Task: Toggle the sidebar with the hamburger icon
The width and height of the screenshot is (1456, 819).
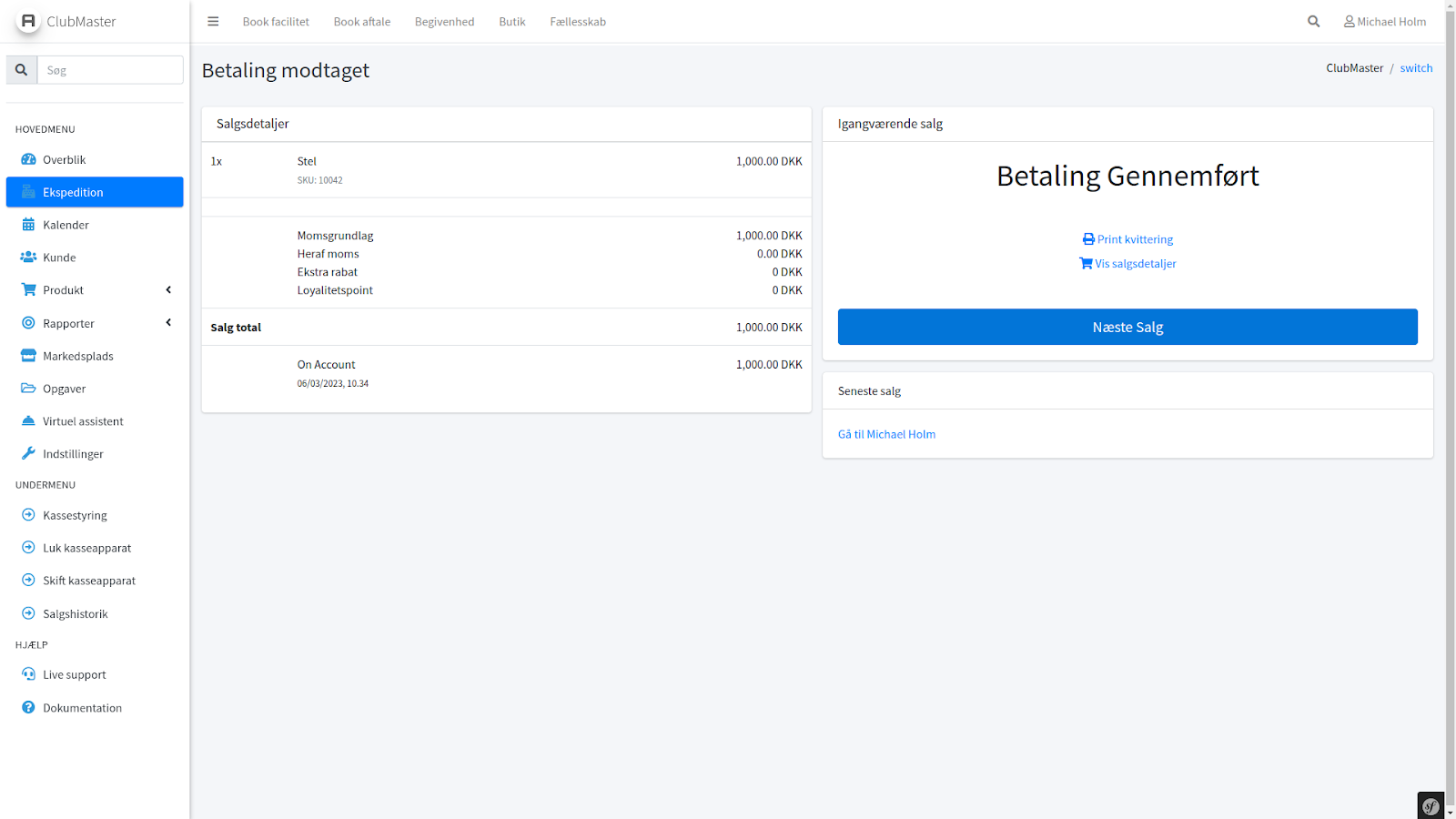Action: [213, 22]
